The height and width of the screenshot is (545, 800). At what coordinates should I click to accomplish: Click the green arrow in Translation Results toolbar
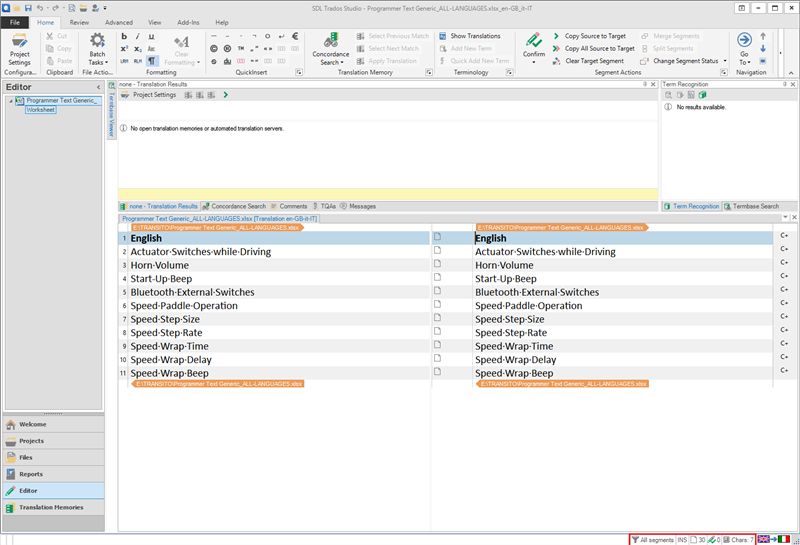tap(226, 95)
